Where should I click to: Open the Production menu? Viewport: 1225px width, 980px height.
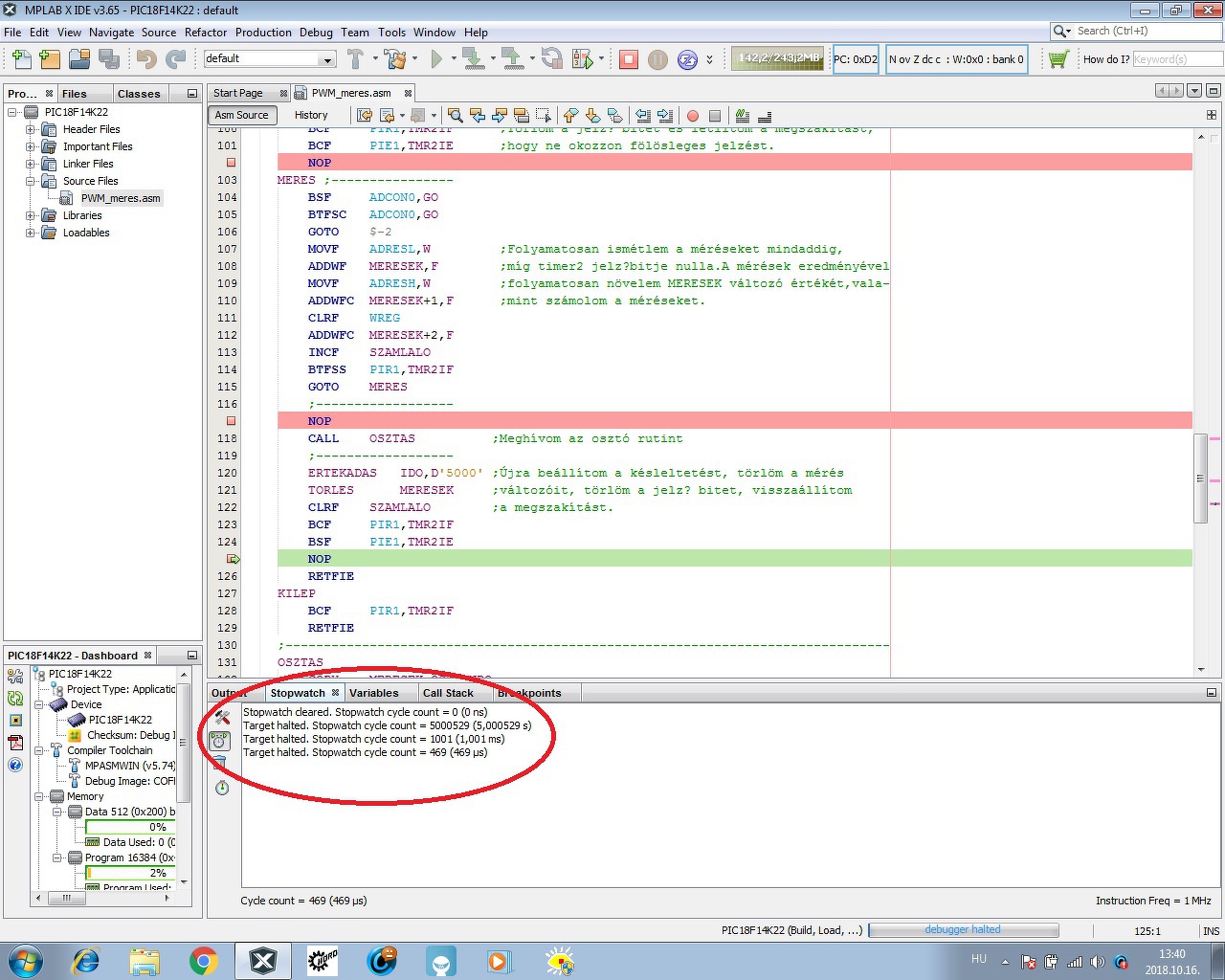(x=263, y=32)
